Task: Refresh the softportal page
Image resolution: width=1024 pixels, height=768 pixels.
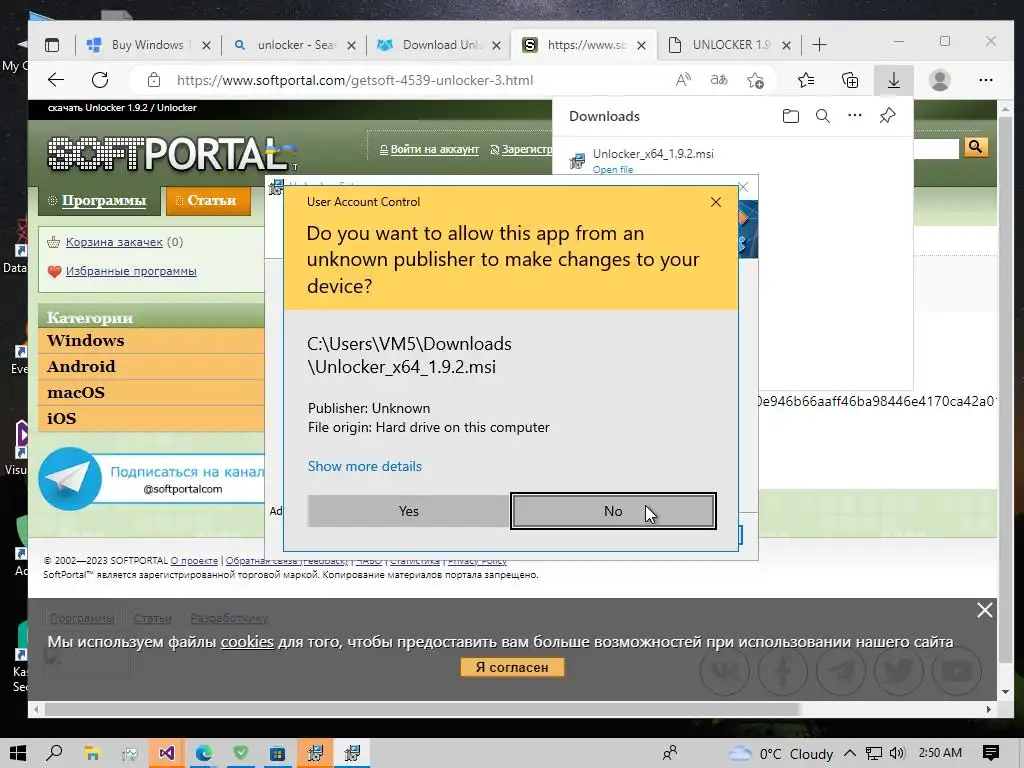Action: [x=100, y=80]
